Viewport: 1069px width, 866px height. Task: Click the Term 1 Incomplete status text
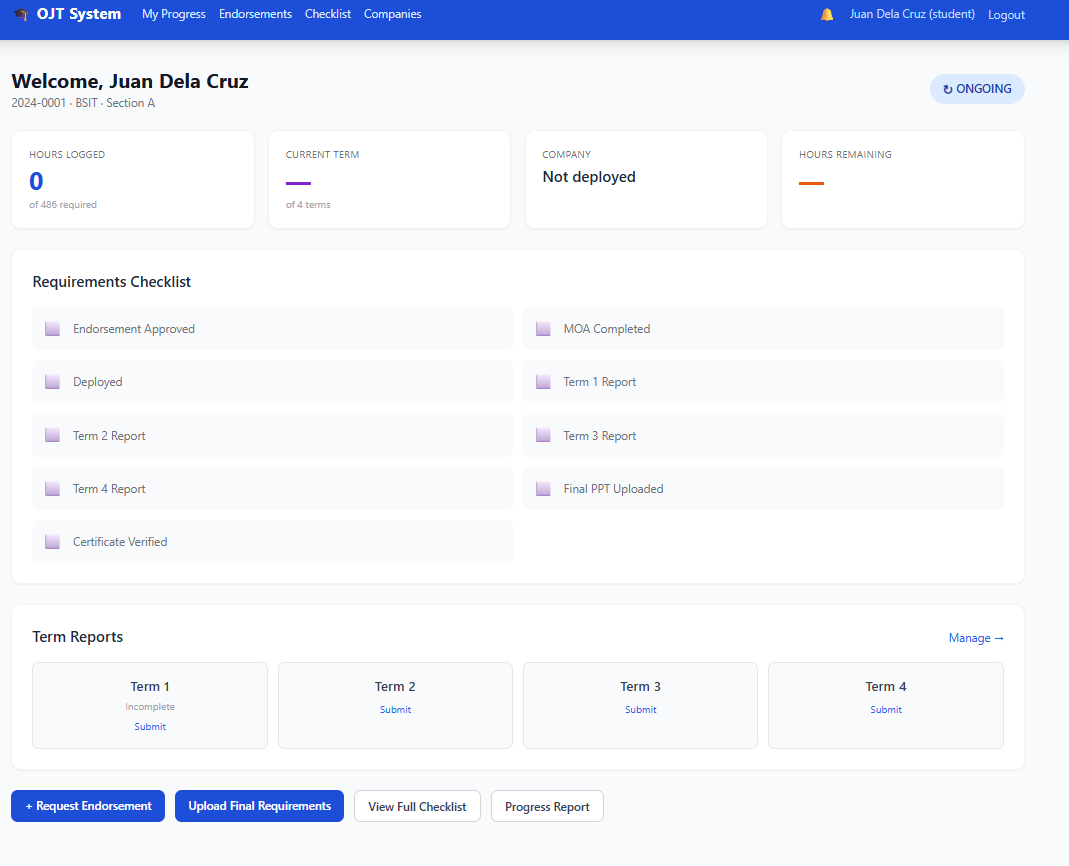point(150,707)
